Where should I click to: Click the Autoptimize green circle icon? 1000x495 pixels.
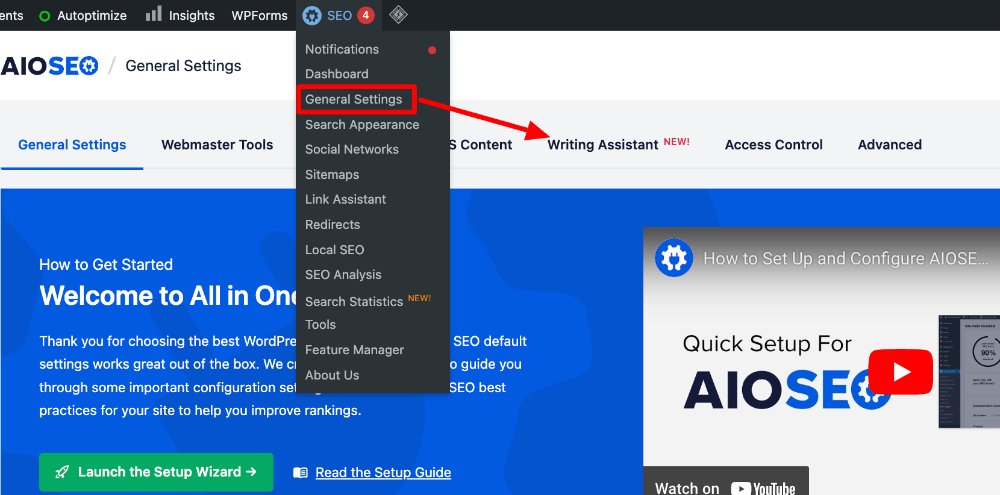45,16
